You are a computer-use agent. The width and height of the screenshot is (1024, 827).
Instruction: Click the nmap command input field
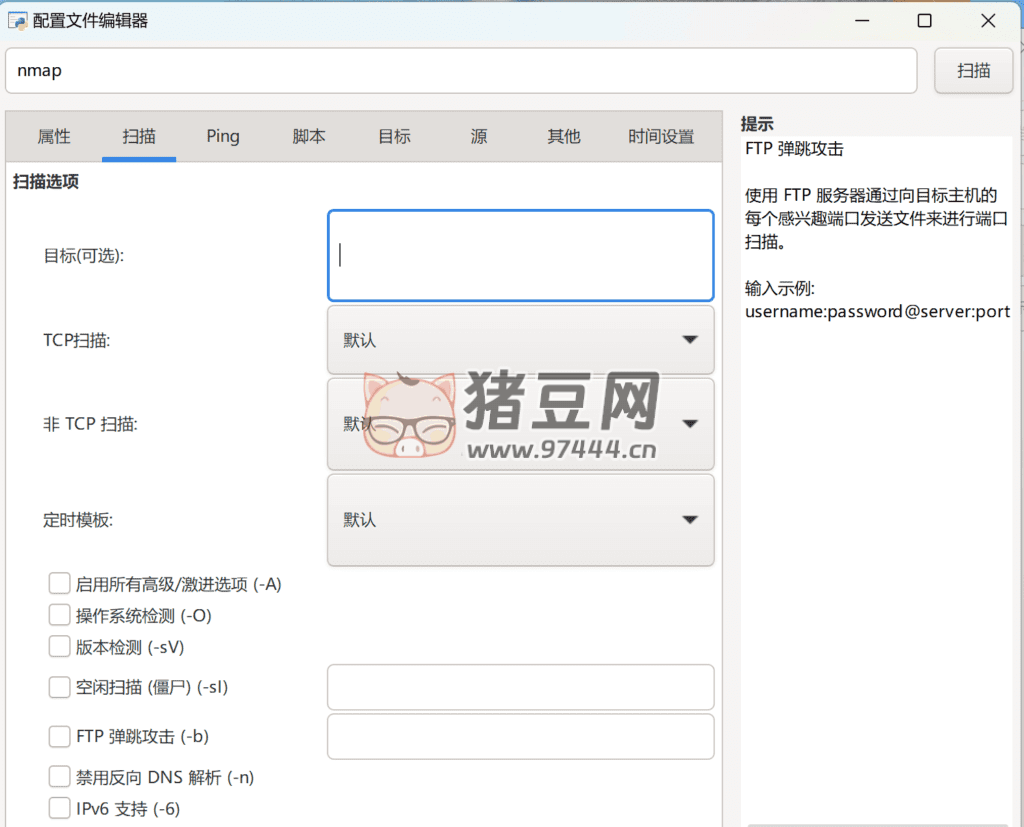461,71
